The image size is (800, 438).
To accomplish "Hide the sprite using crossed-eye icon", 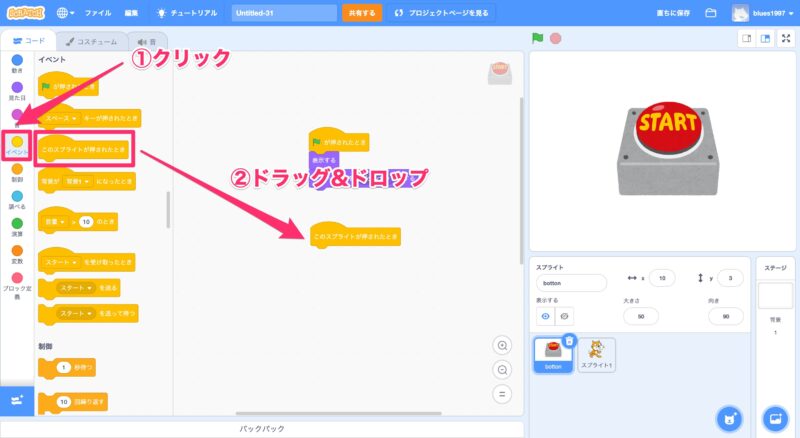I will 564,316.
